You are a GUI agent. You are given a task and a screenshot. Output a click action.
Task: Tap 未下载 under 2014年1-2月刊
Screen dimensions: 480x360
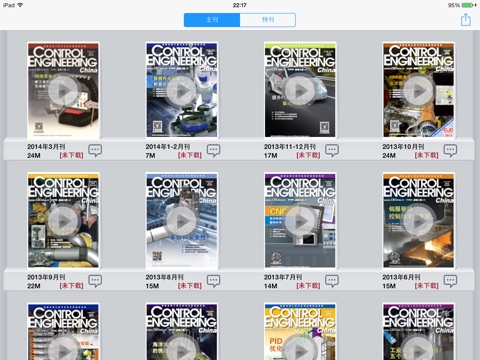tap(190, 155)
